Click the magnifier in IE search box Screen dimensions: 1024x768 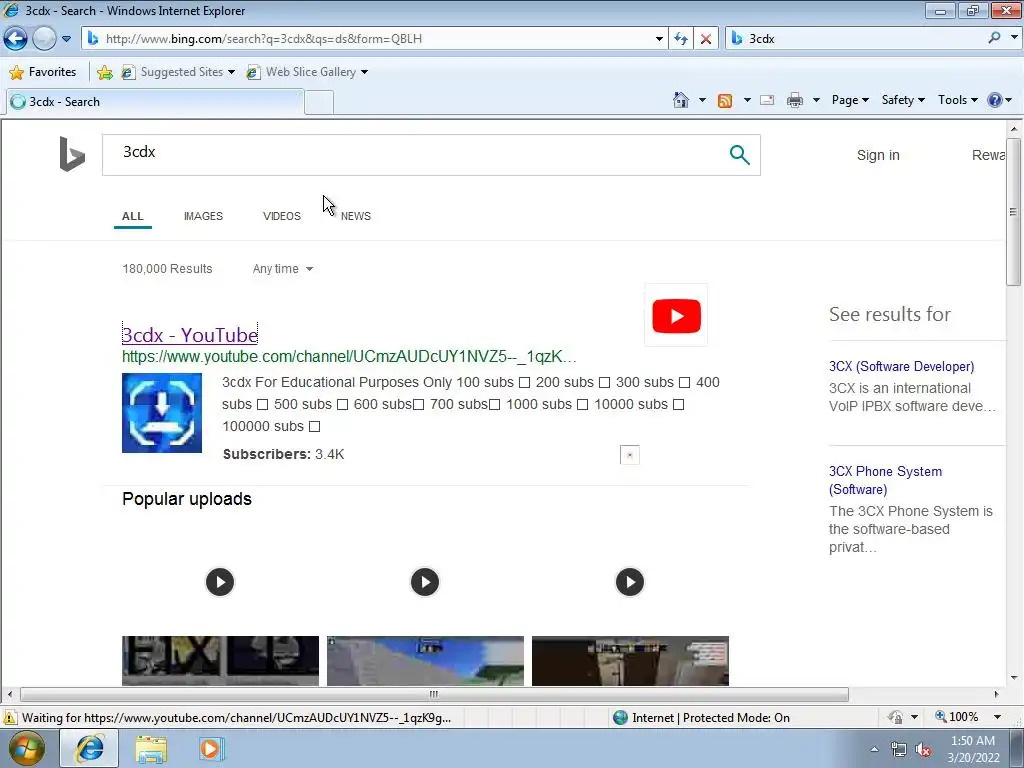pos(994,38)
